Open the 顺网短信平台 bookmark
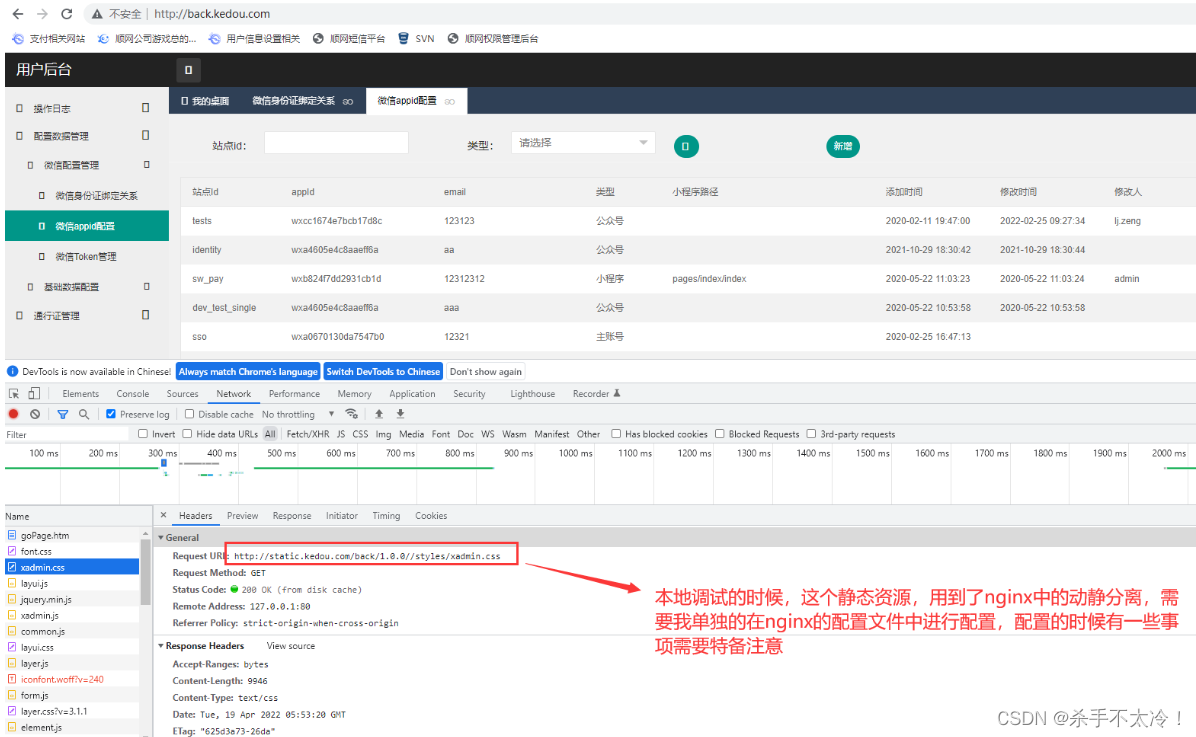The width and height of the screenshot is (1196, 737). pos(349,38)
